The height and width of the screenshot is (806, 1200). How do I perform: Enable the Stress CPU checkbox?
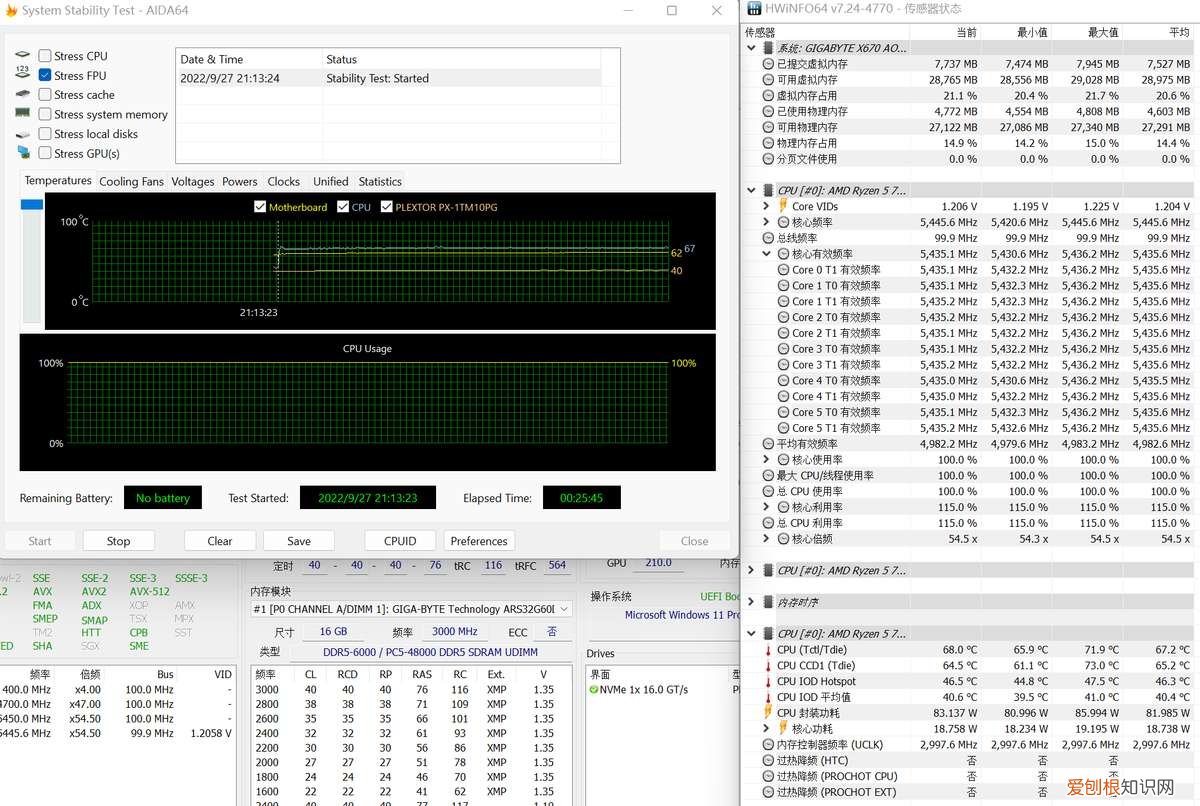click(45, 56)
